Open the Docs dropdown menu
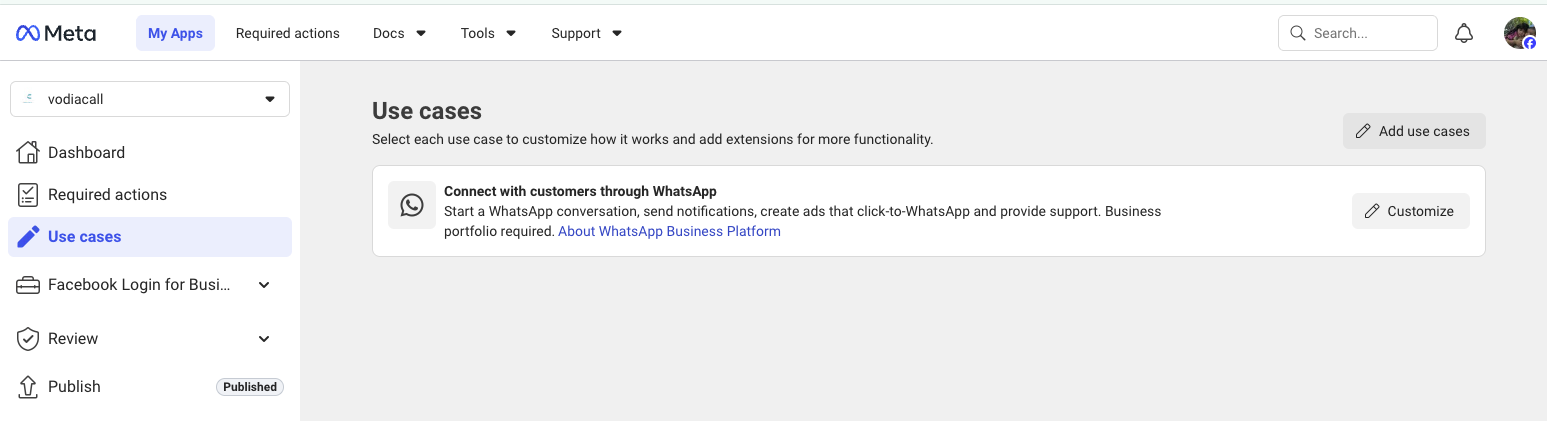 click(x=399, y=33)
